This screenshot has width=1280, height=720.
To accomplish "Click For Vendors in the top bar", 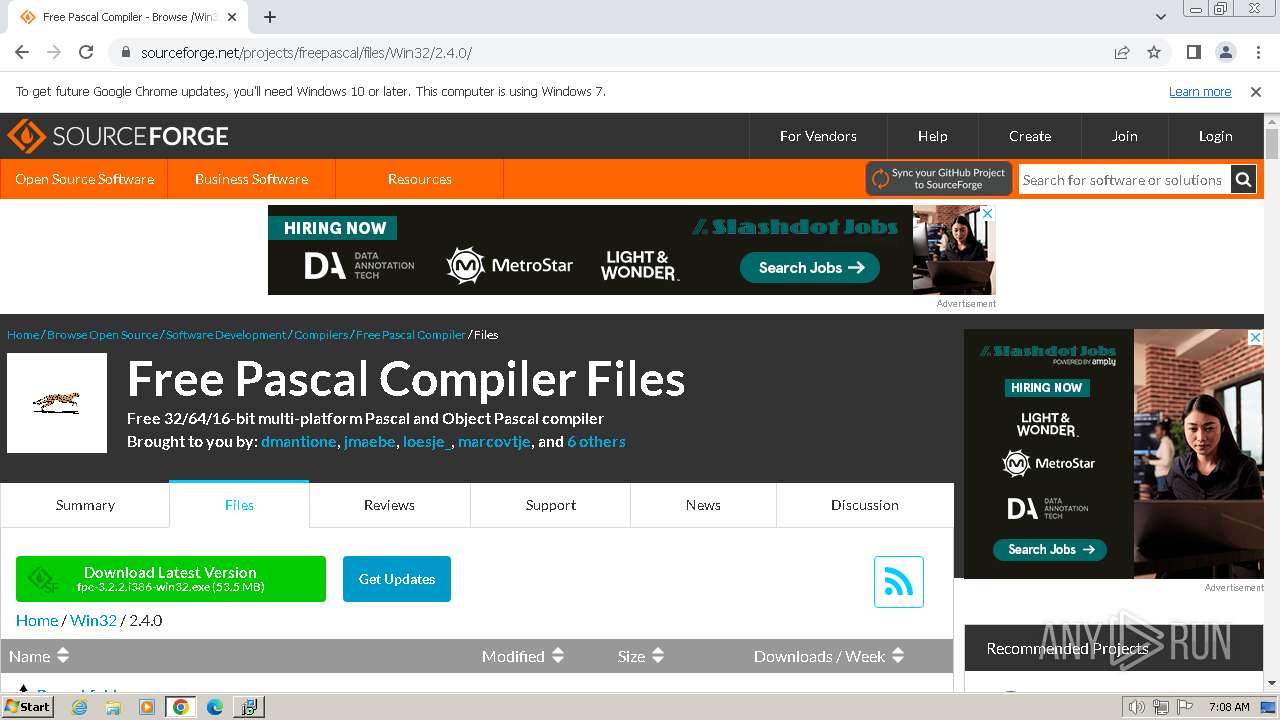I will tap(818, 136).
